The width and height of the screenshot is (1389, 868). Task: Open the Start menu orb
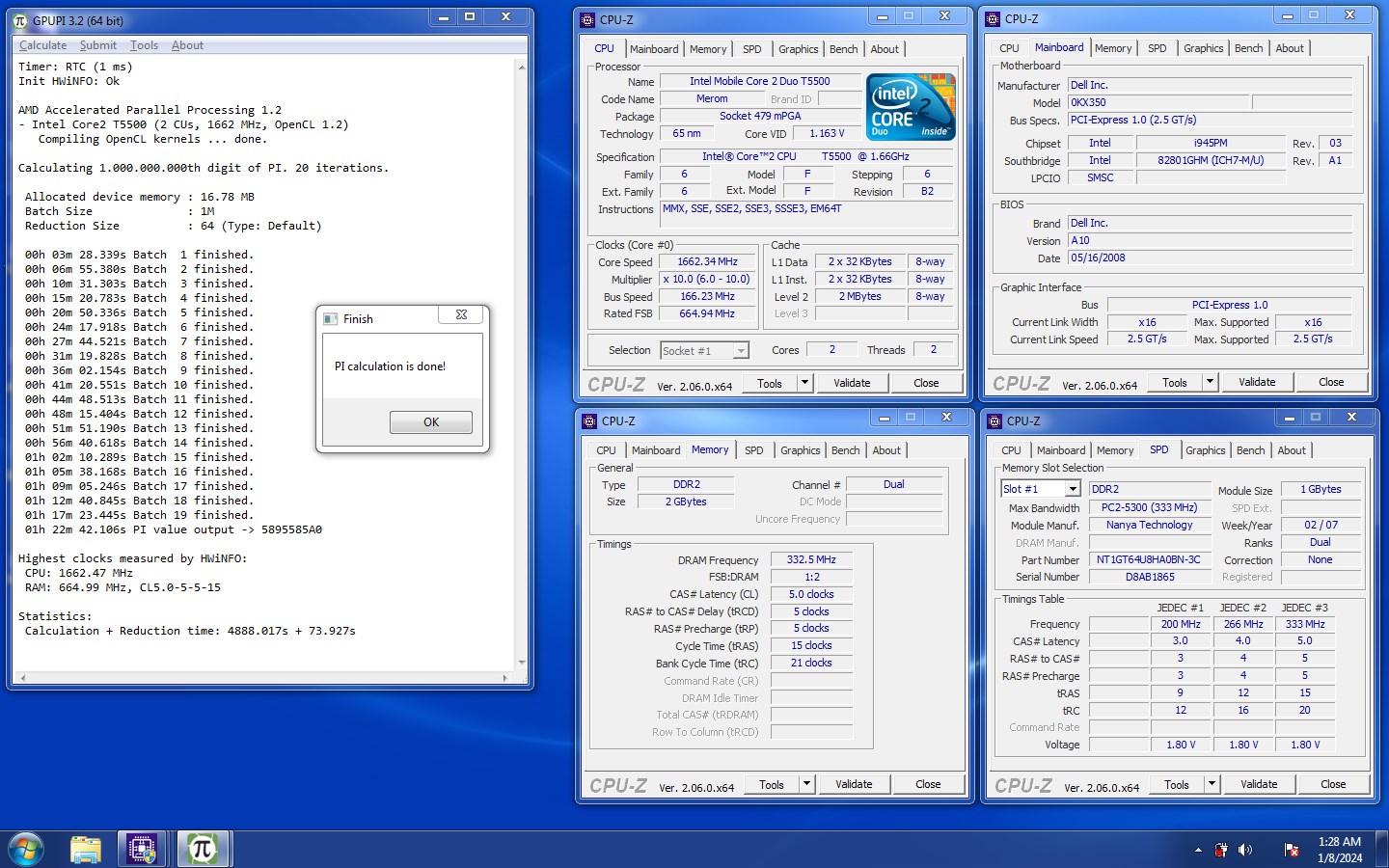point(26,850)
